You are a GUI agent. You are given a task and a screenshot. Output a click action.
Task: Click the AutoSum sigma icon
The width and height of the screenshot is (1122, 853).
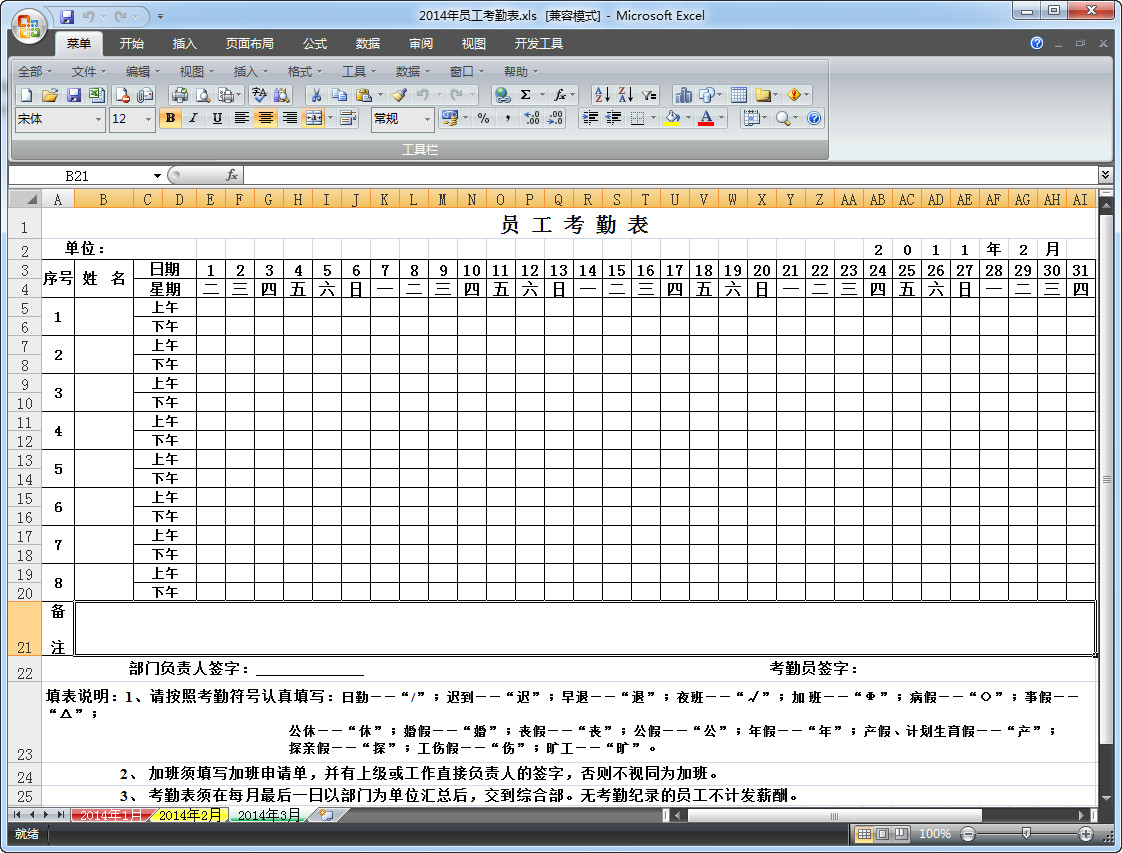525,94
